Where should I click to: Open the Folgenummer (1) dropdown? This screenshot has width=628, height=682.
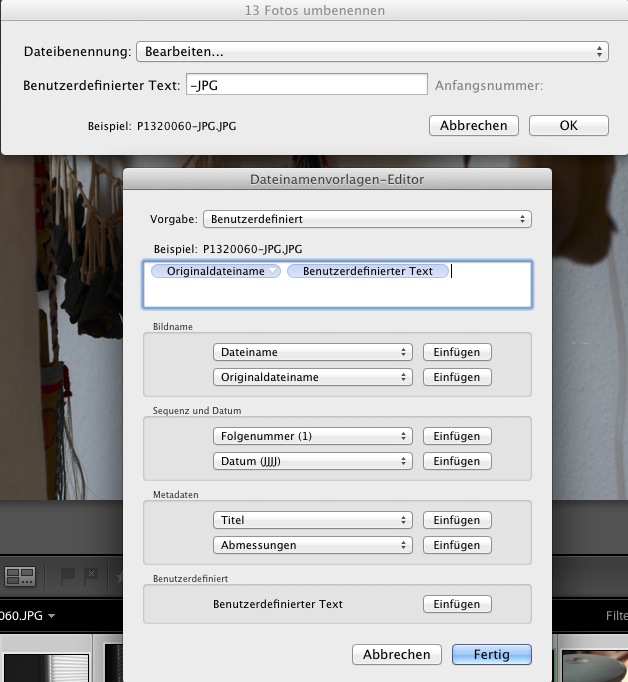point(313,436)
